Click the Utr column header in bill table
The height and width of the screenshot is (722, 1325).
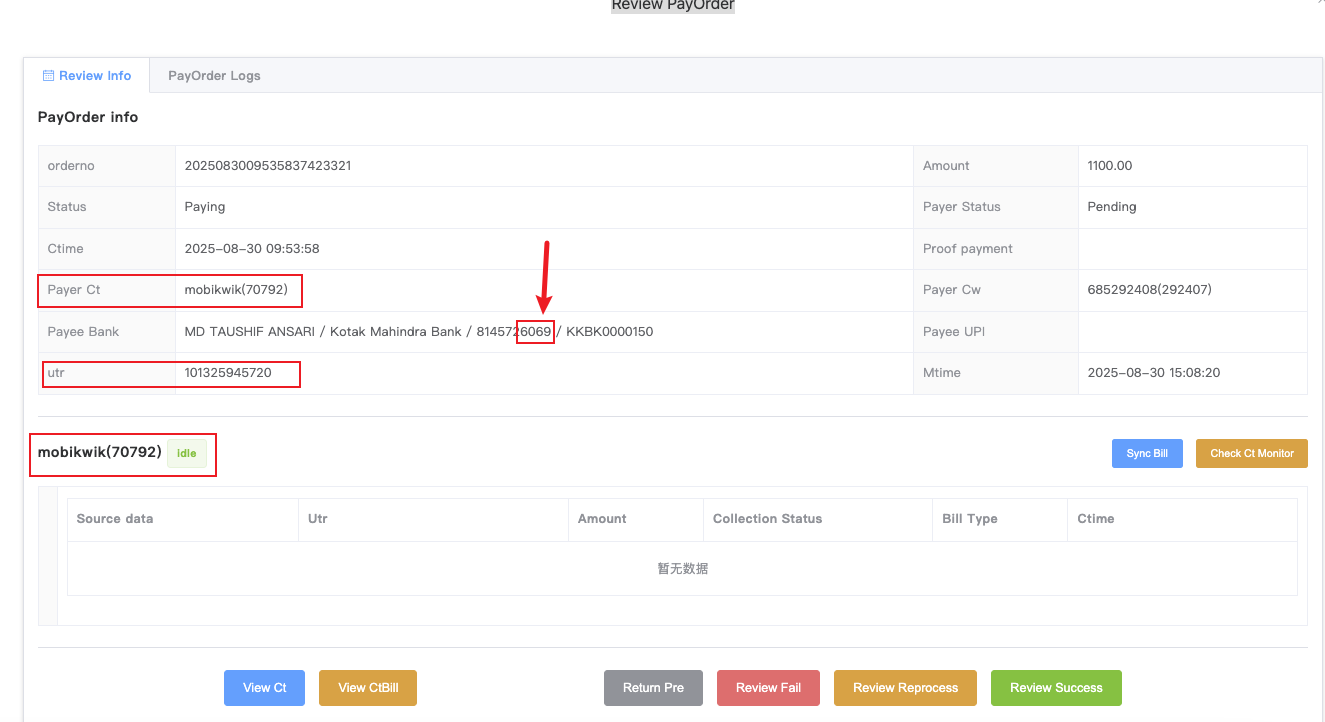[318, 519]
